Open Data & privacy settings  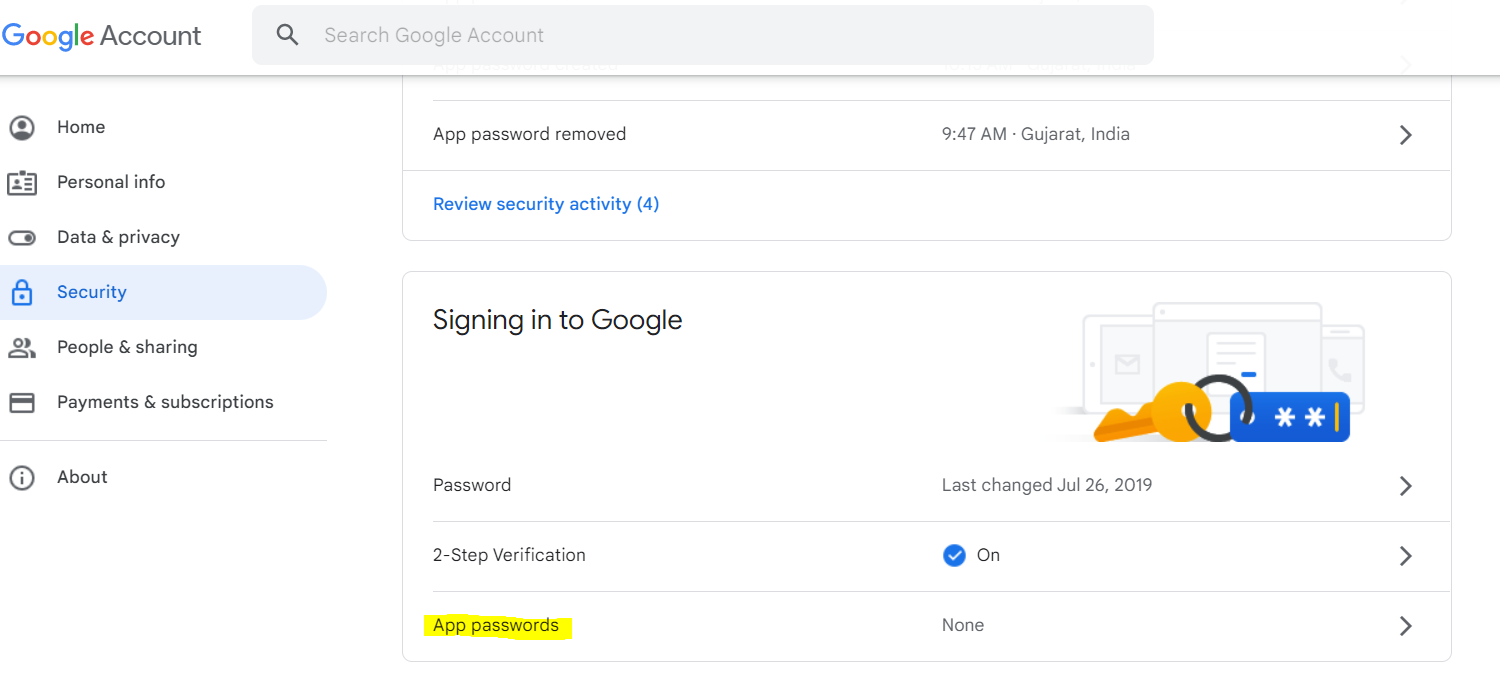118,237
